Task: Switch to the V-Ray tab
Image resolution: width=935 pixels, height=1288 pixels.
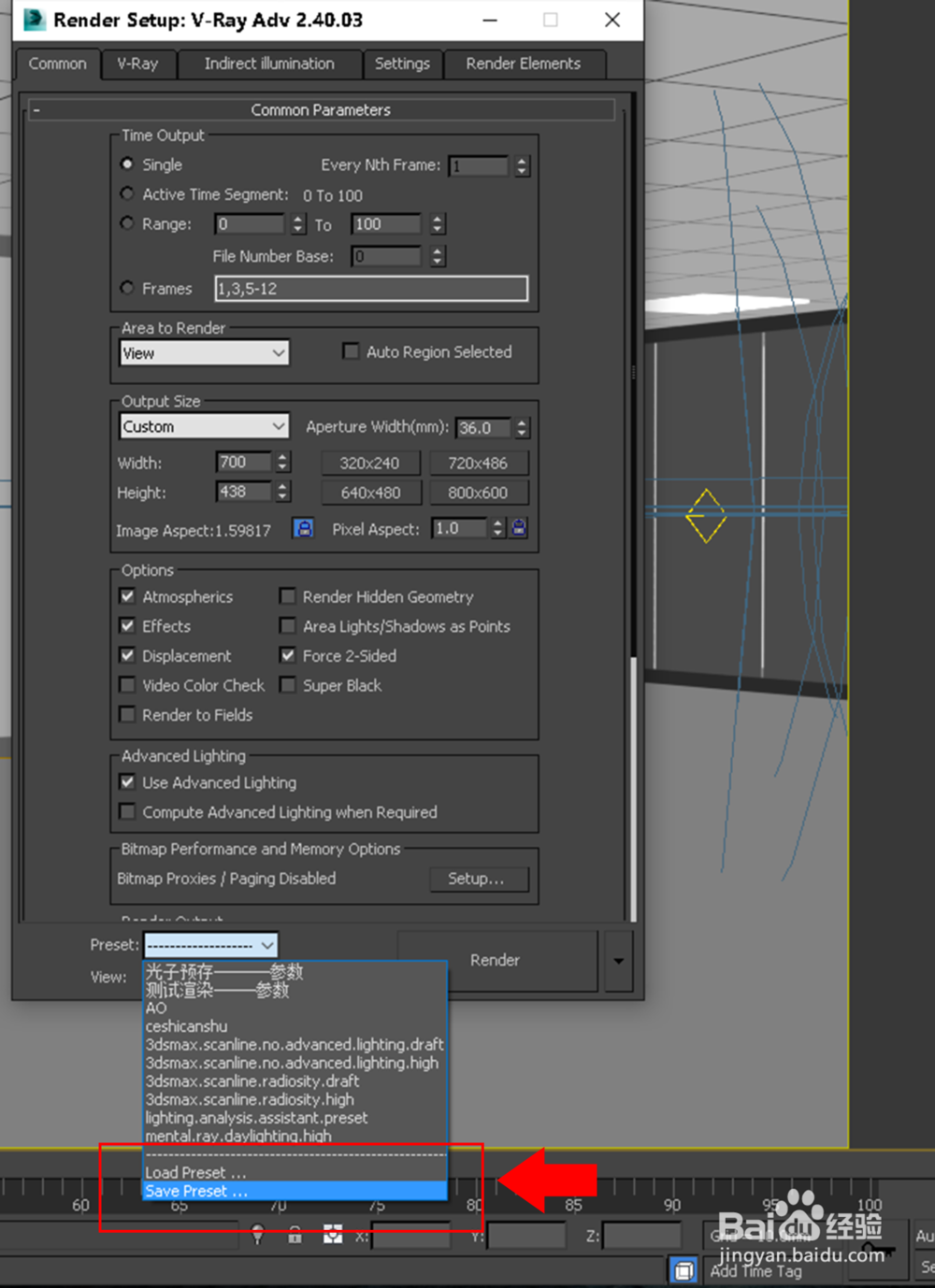Action: tap(137, 64)
